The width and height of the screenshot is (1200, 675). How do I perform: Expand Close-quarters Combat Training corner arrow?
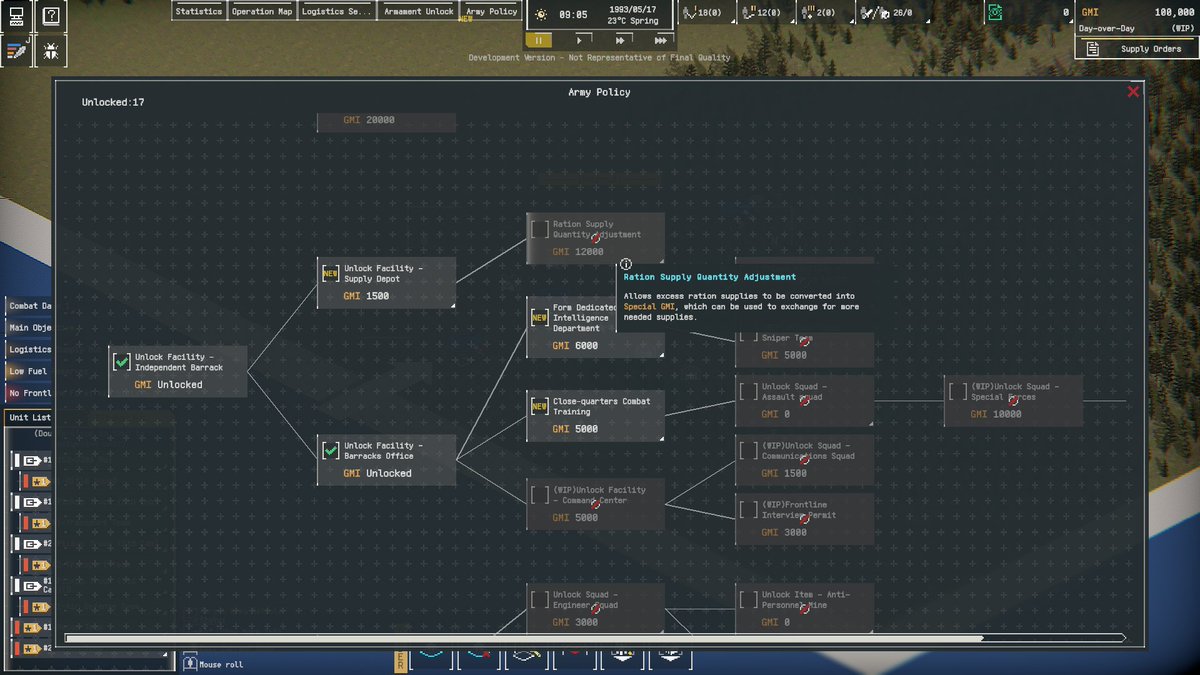[x=661, y=438]
